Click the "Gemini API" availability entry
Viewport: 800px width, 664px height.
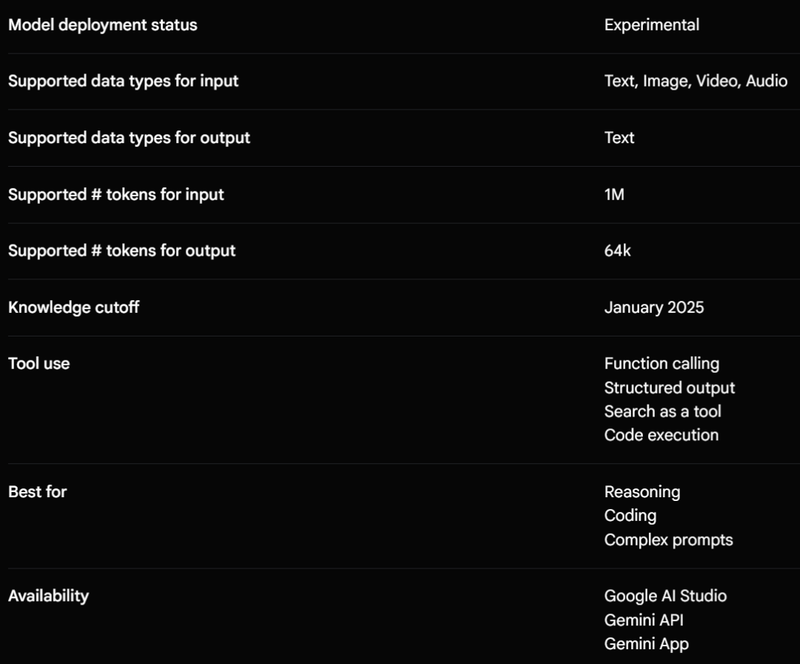[x=644, y=620]
